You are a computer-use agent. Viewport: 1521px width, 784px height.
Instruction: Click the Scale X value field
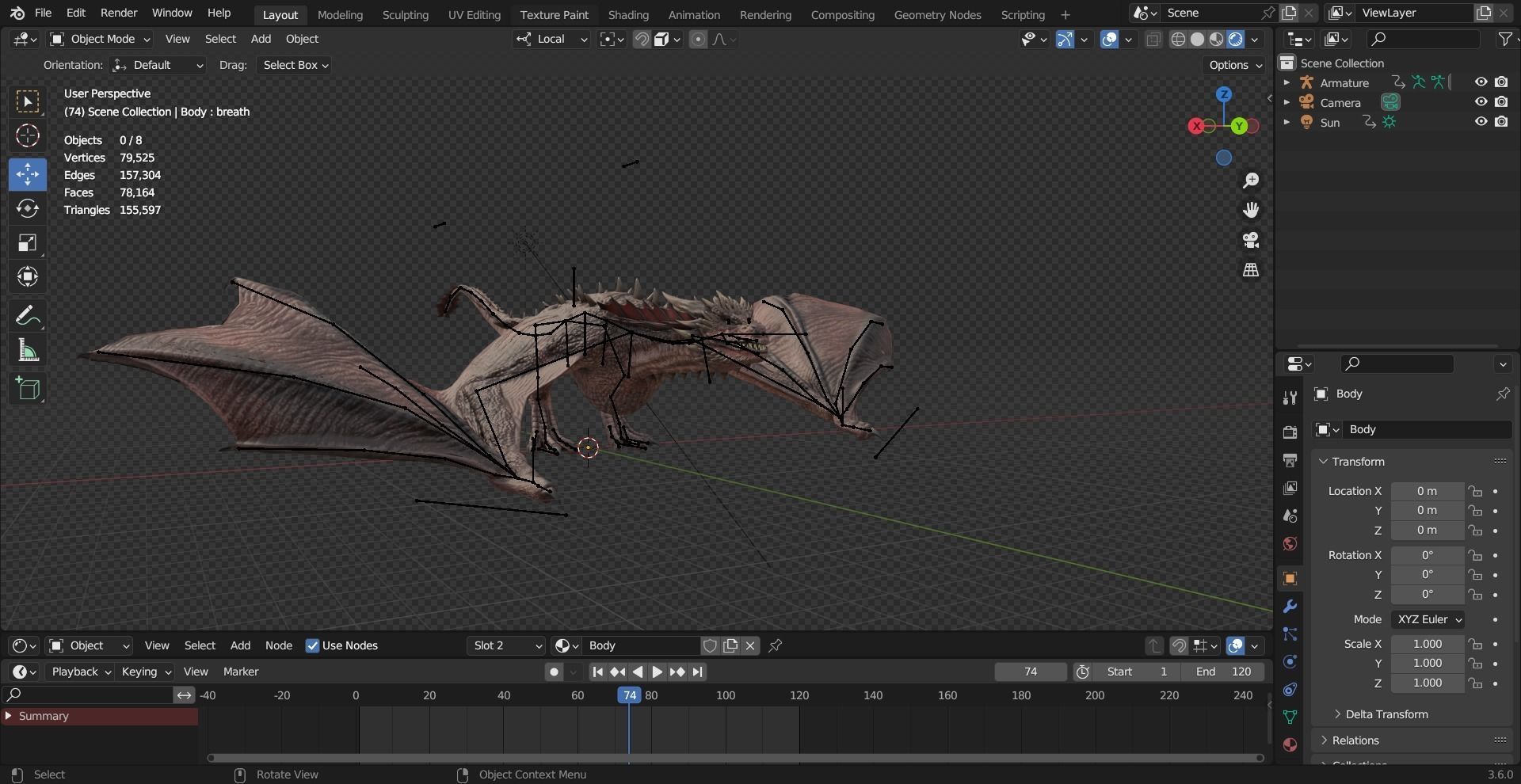click(x=1428, y=644)
